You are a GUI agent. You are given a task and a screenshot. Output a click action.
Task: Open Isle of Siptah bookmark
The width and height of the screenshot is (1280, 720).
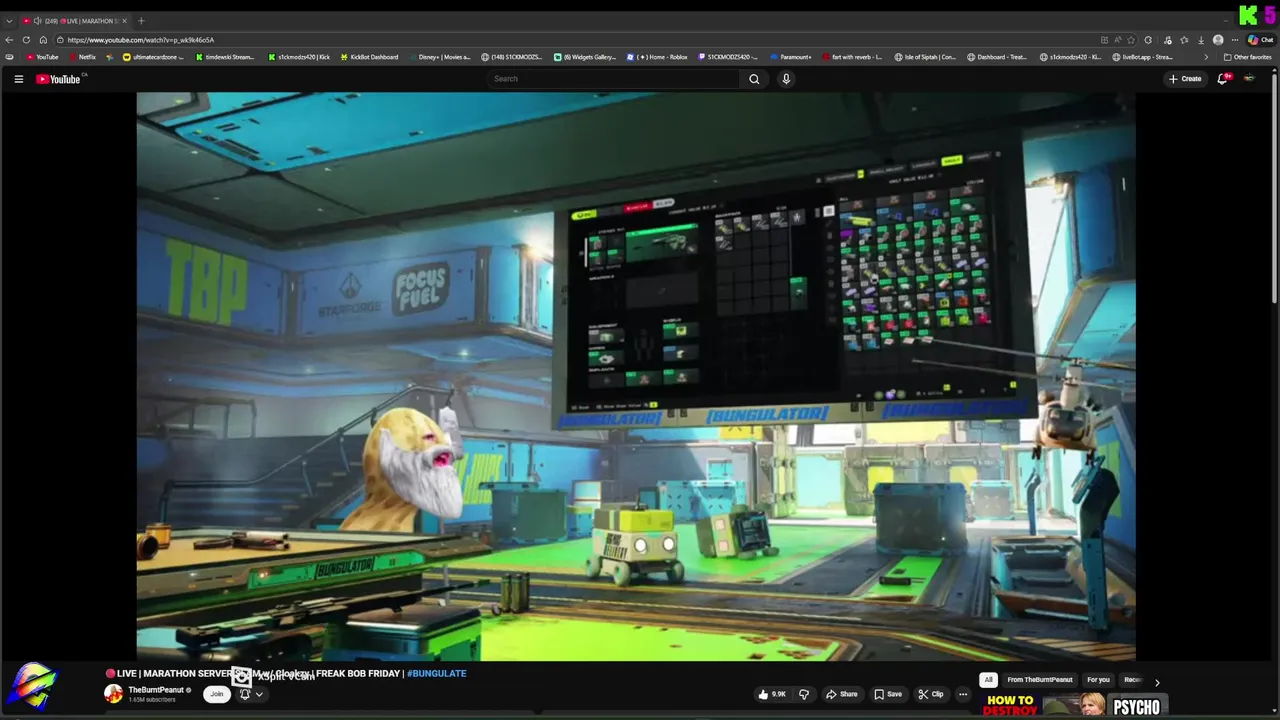pos(925,57)
